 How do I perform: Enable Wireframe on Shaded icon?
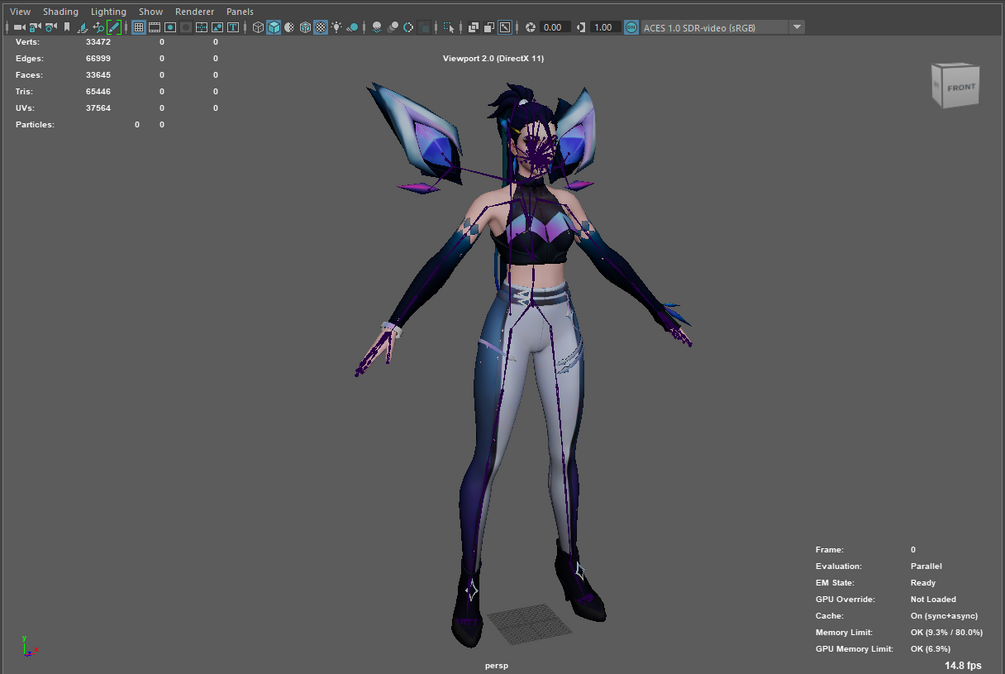[305, 27]
